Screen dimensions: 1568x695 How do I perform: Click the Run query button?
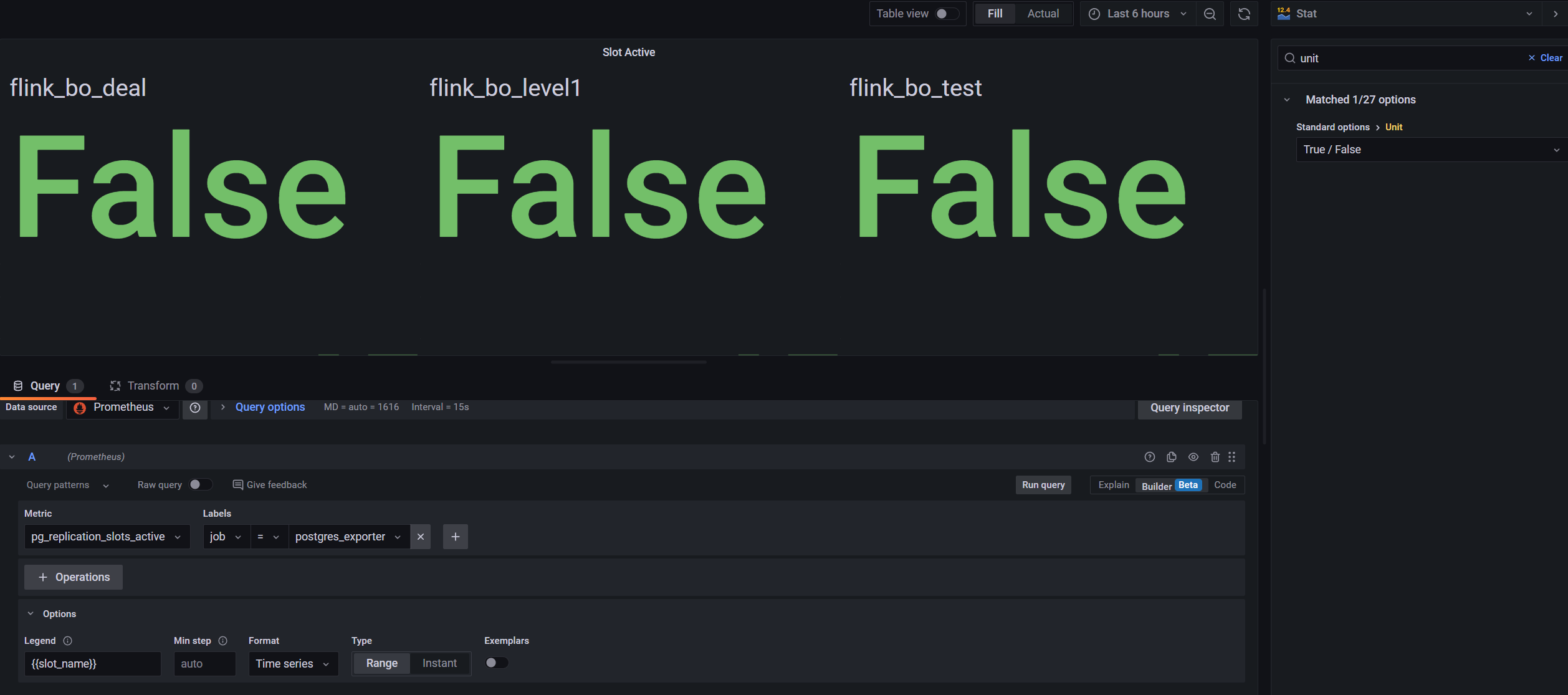[x=1043, y=484]
